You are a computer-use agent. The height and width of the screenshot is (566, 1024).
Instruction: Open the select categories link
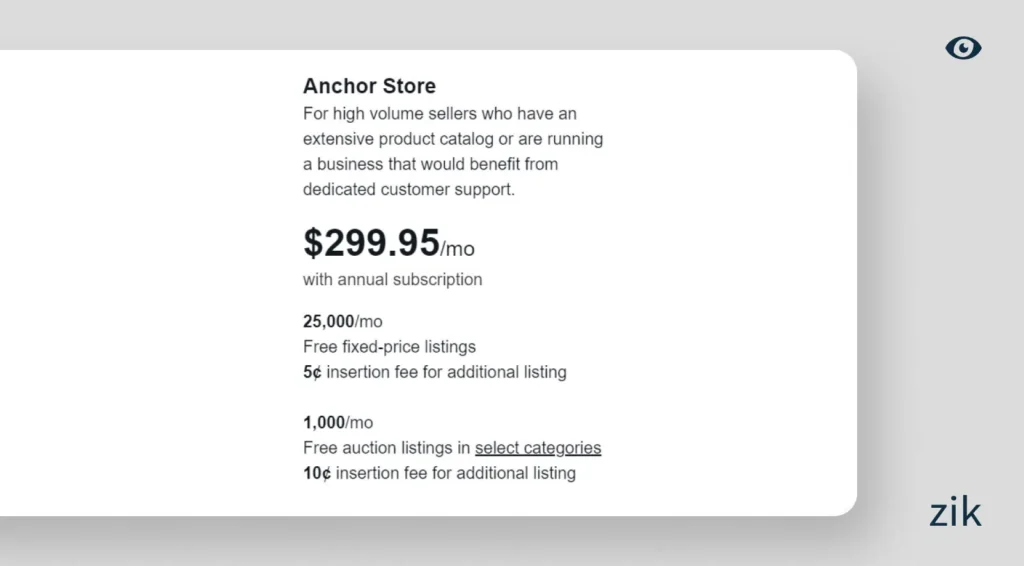coord(538,448)
